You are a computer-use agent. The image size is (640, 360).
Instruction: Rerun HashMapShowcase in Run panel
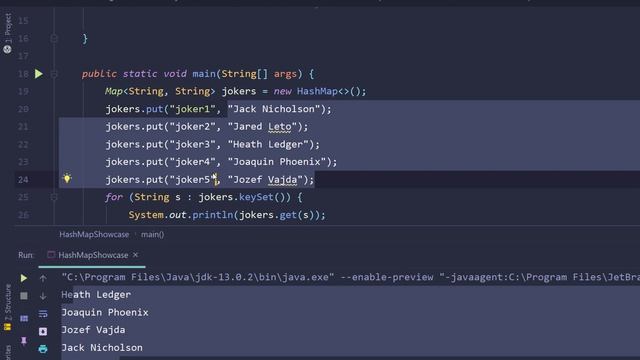[24, 278]
